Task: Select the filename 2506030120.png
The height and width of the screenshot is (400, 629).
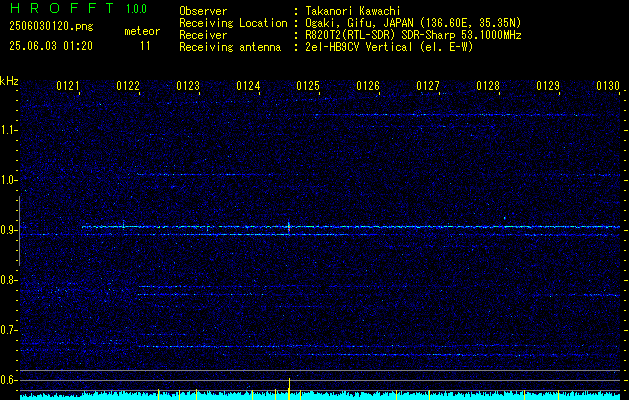Action: tap(51, 27)
